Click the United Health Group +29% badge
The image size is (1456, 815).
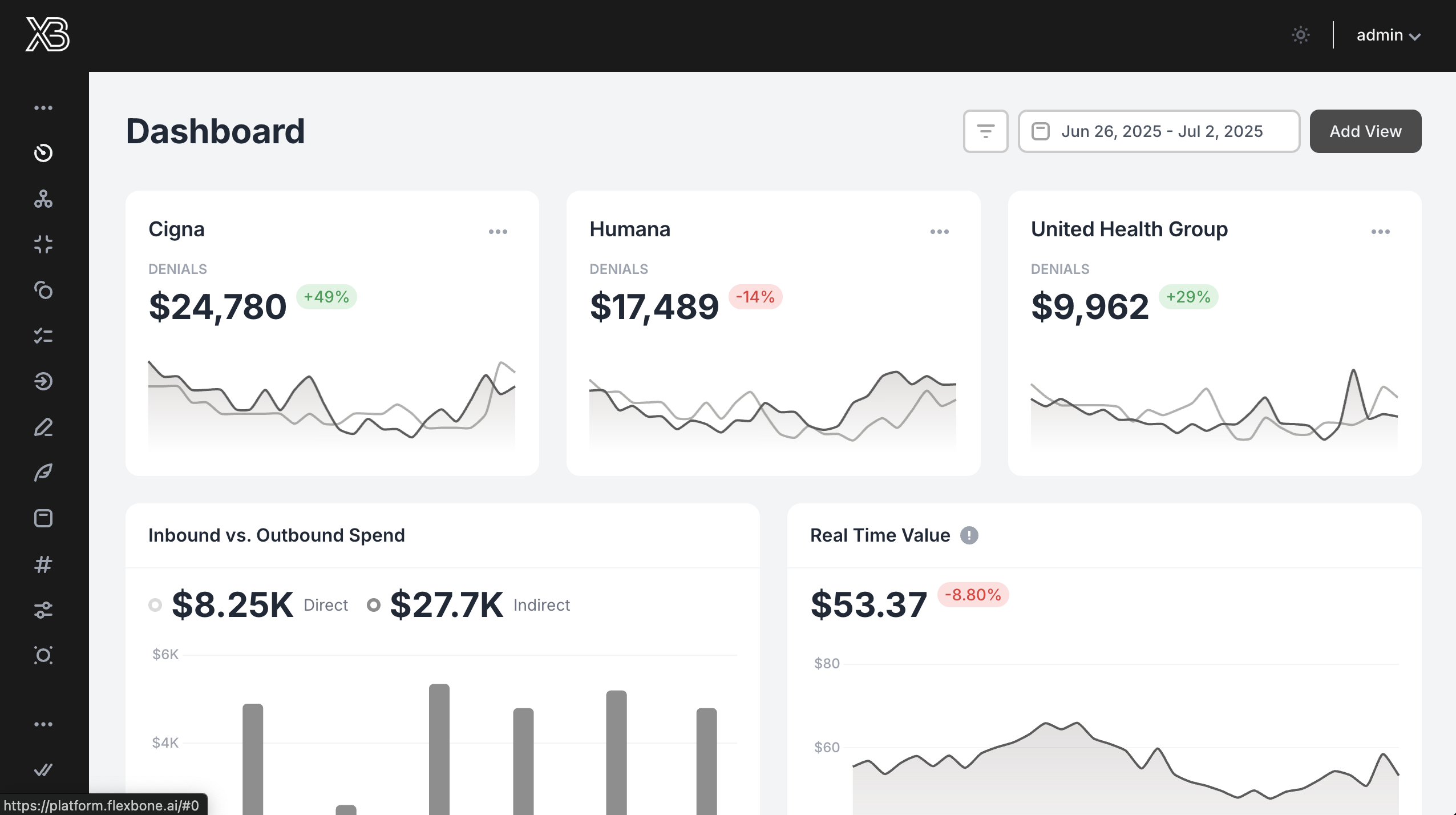point(1188,297)
